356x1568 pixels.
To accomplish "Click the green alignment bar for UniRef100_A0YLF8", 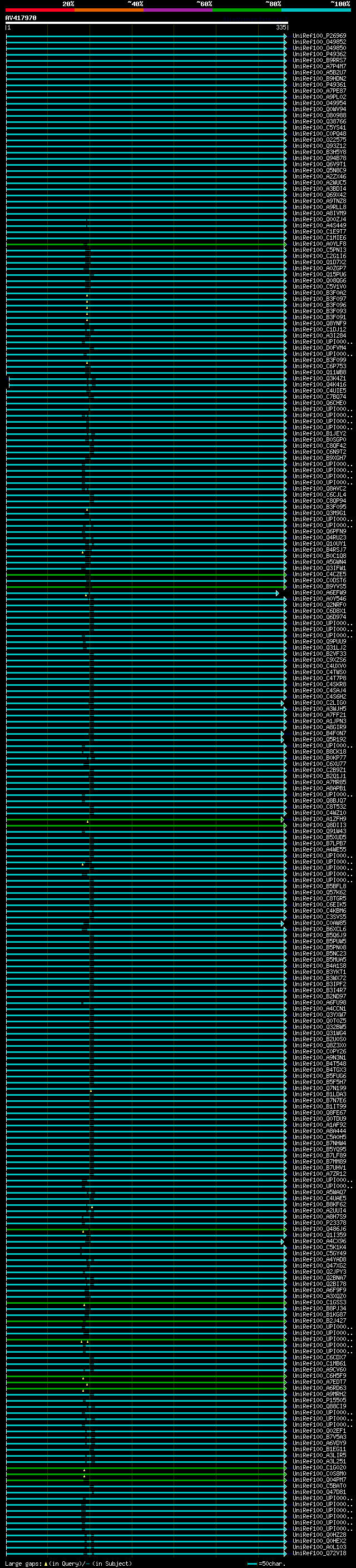I will pyautogui.click(x=146, y=244).
